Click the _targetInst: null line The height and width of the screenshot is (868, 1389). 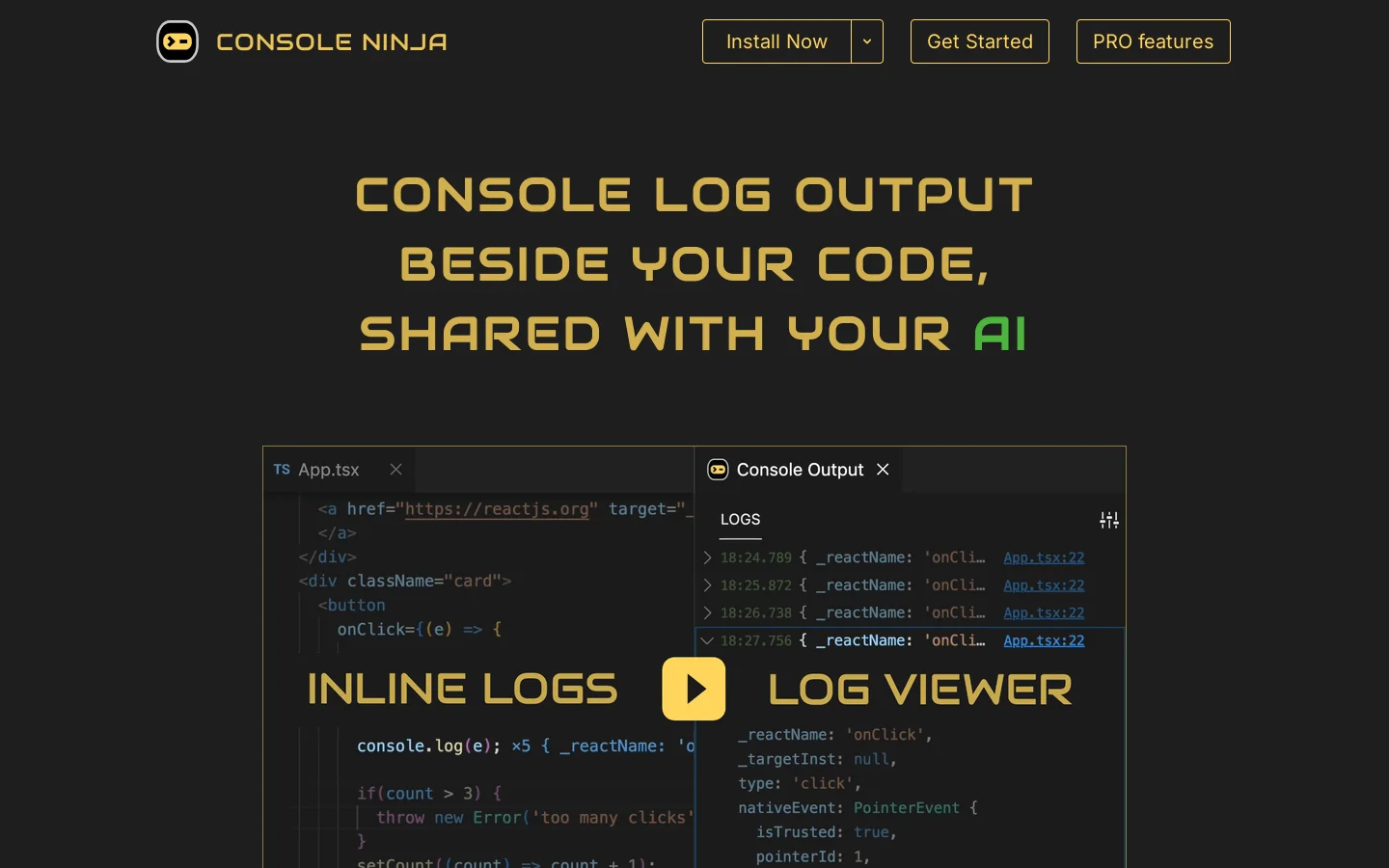(x=818, y=760)
